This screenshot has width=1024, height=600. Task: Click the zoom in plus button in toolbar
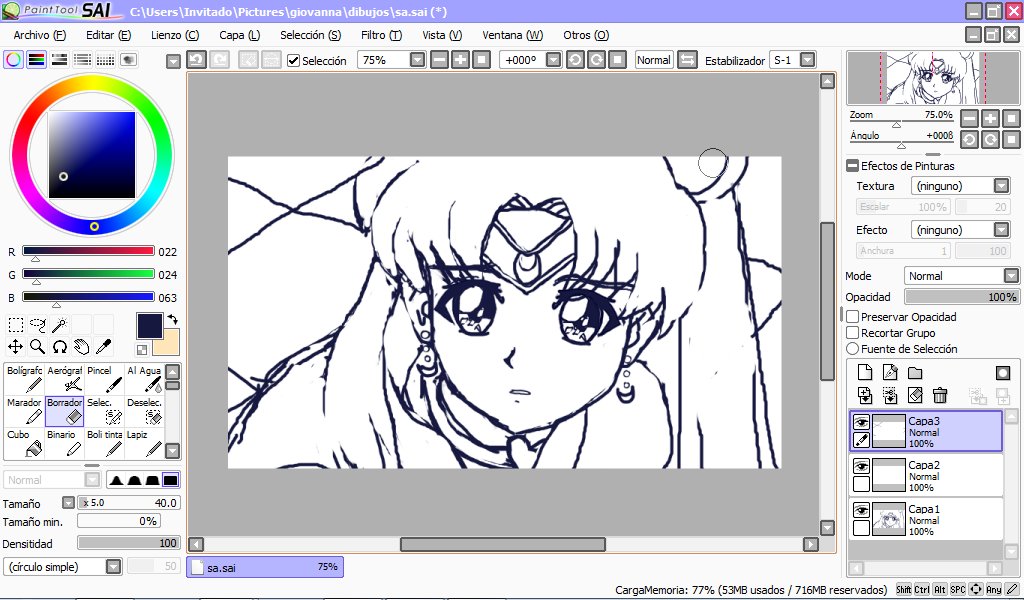tap(460, 60)
